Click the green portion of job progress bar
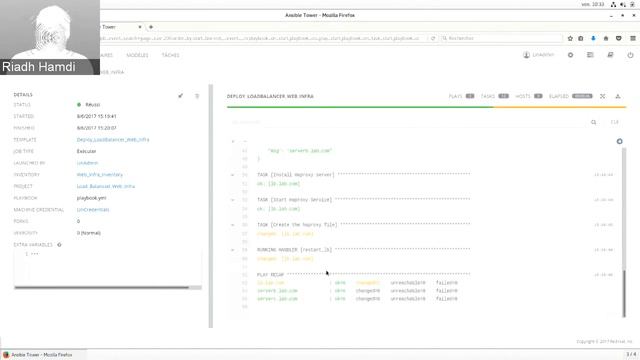The image size is (640, 360). (360, 107)
